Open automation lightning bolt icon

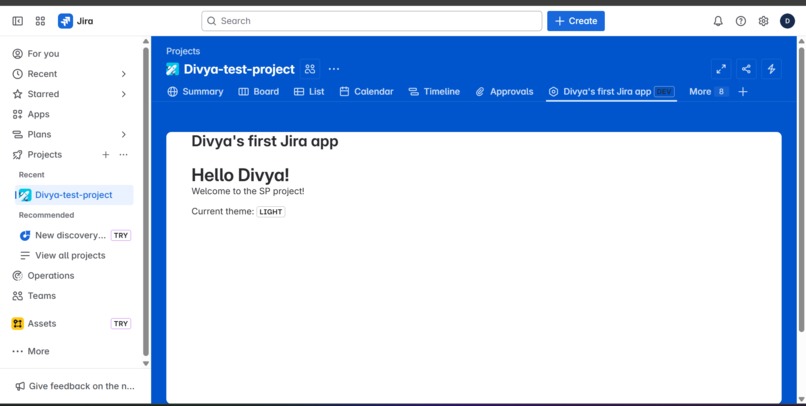(x=772, y=69)
